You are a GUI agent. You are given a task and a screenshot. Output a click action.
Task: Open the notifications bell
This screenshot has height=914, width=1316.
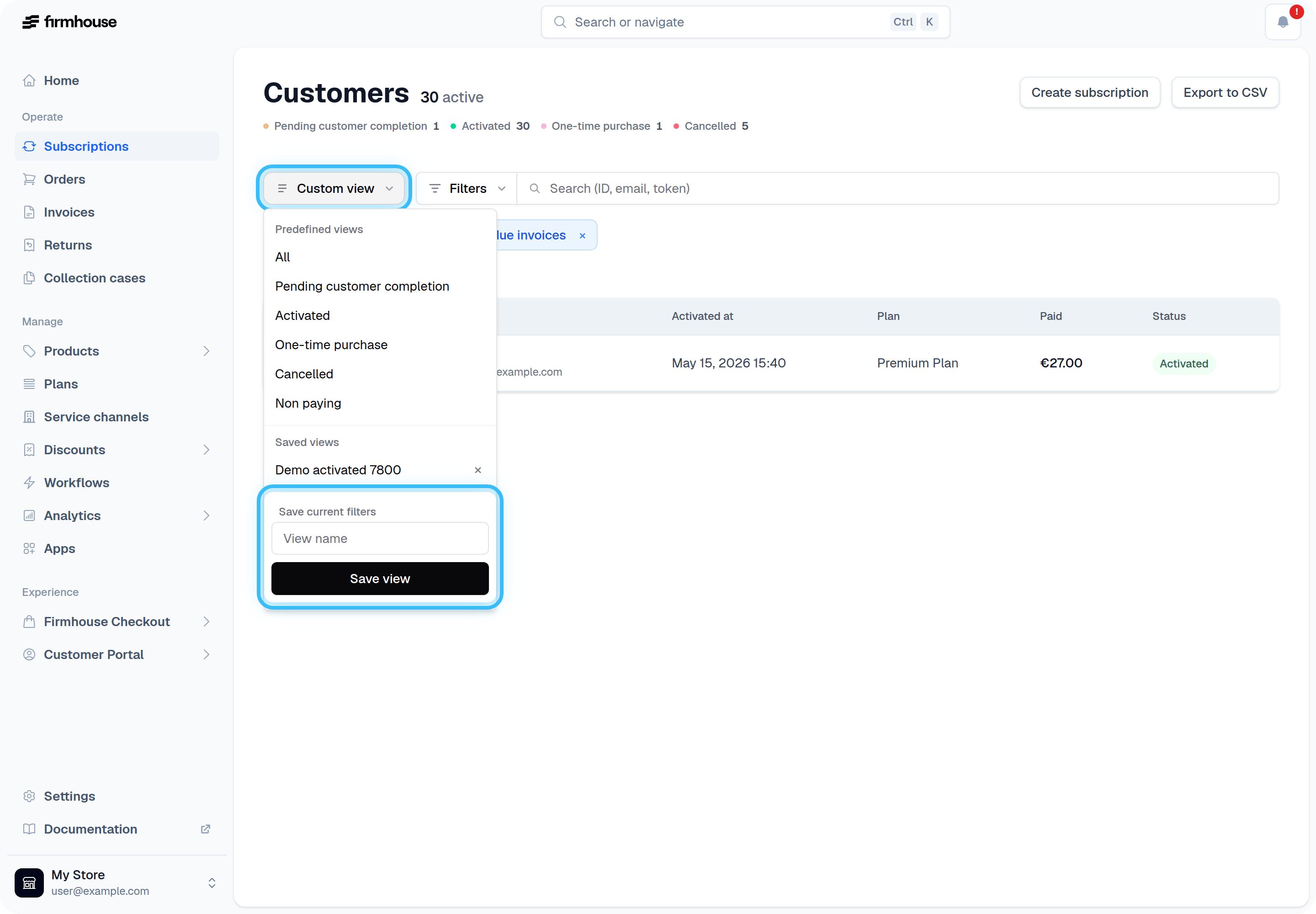click(x=1283, y=22)
